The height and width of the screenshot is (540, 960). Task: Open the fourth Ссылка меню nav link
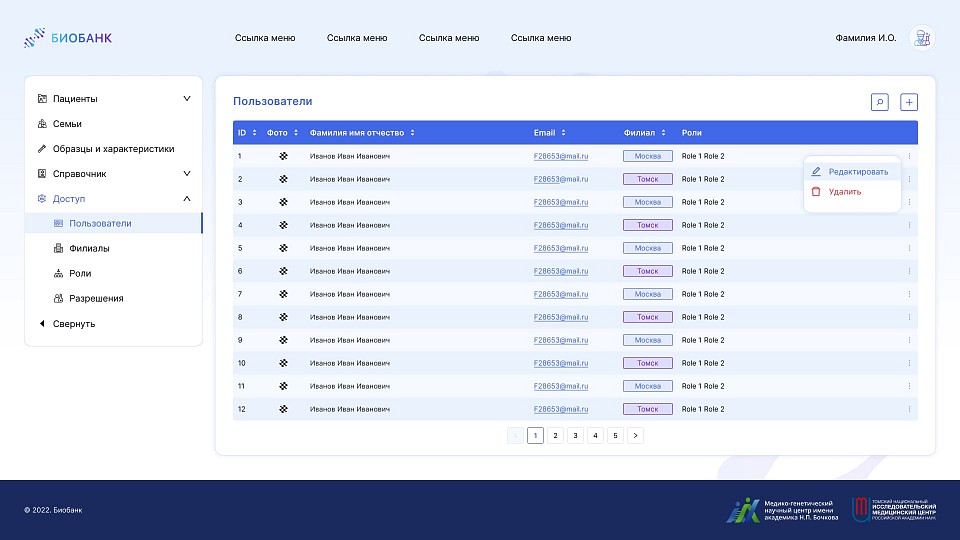coord(541,38)
